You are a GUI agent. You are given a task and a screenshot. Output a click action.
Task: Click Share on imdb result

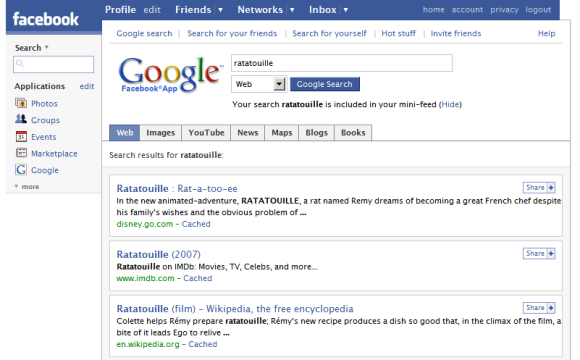(535, 253)
